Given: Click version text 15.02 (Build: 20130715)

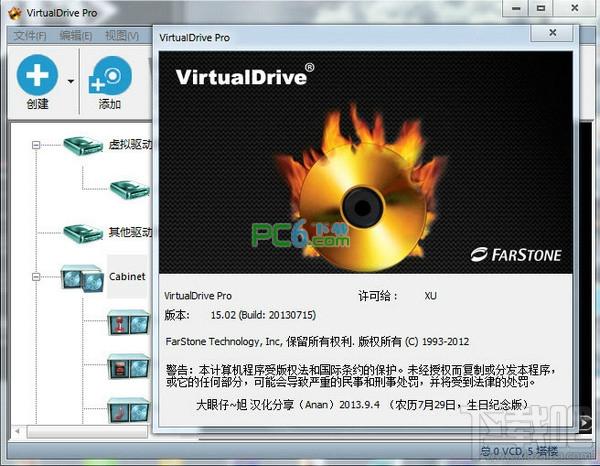Looking at the screenshot, I should (x=263, y=315).
